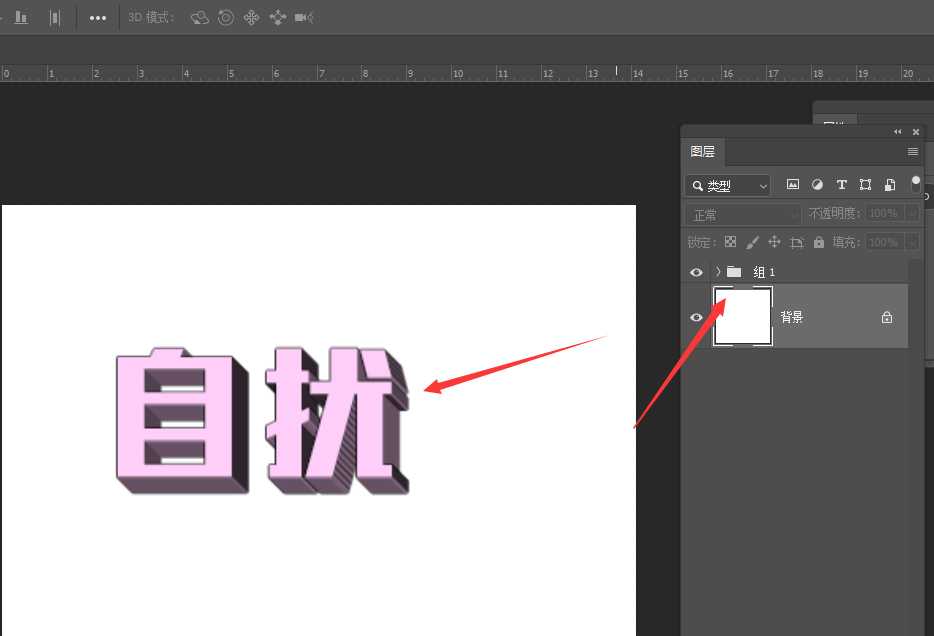The width and height of the screenshot is (934, 636).
Task: Click the 背景 layer thumbnail
Action: click(x=742, y=316)
